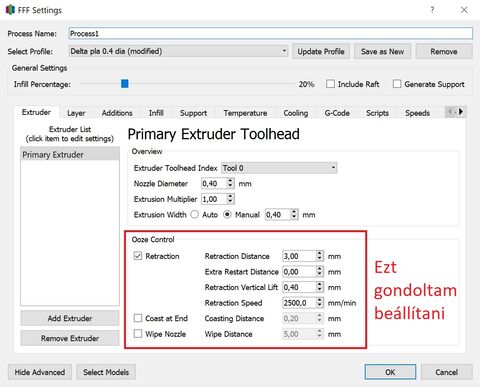Click the Hide Advanced button
Image resolution: width=480 pixels, height=387 pixels.
40,372
